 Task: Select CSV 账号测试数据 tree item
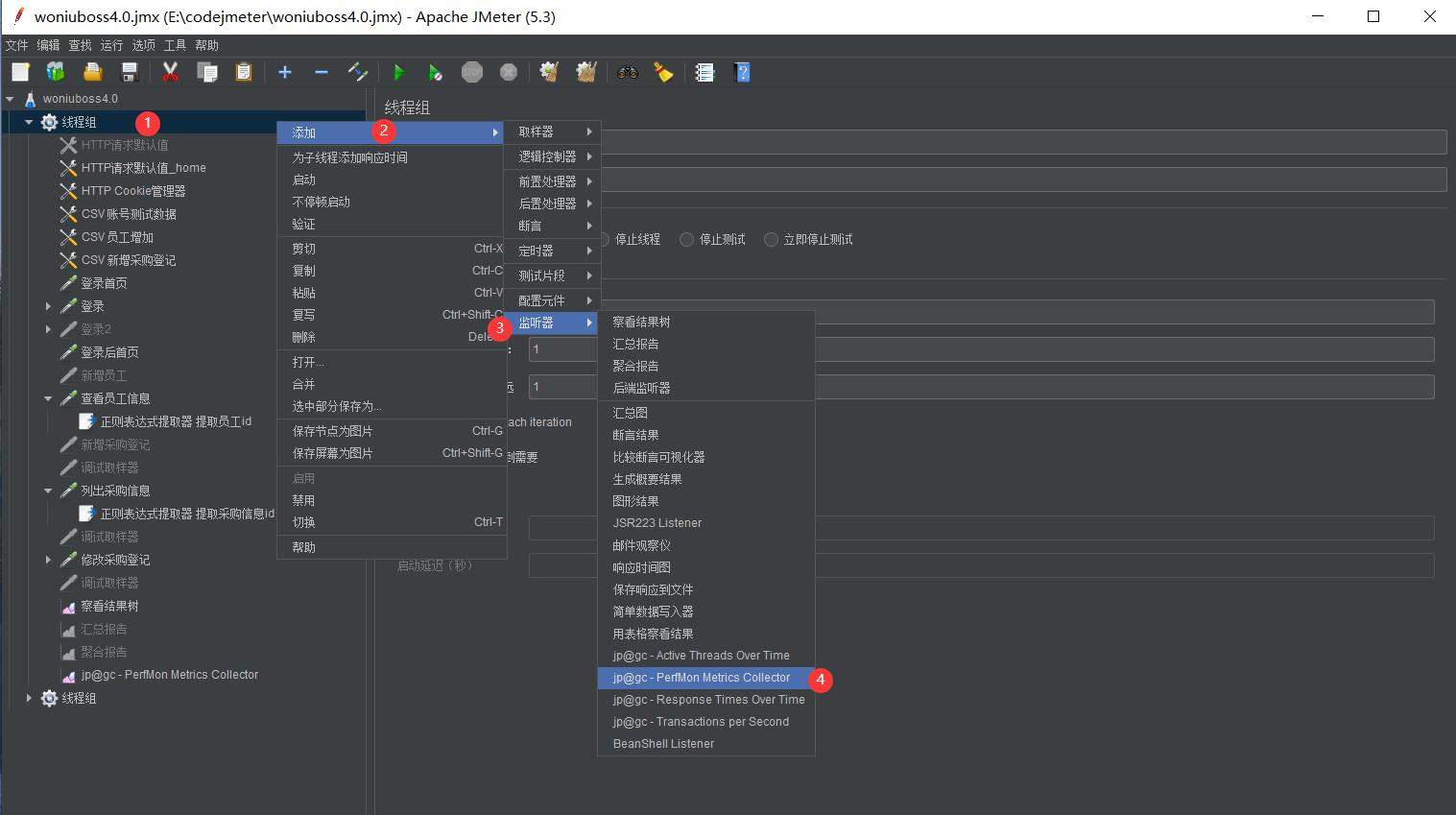point(129,214)
